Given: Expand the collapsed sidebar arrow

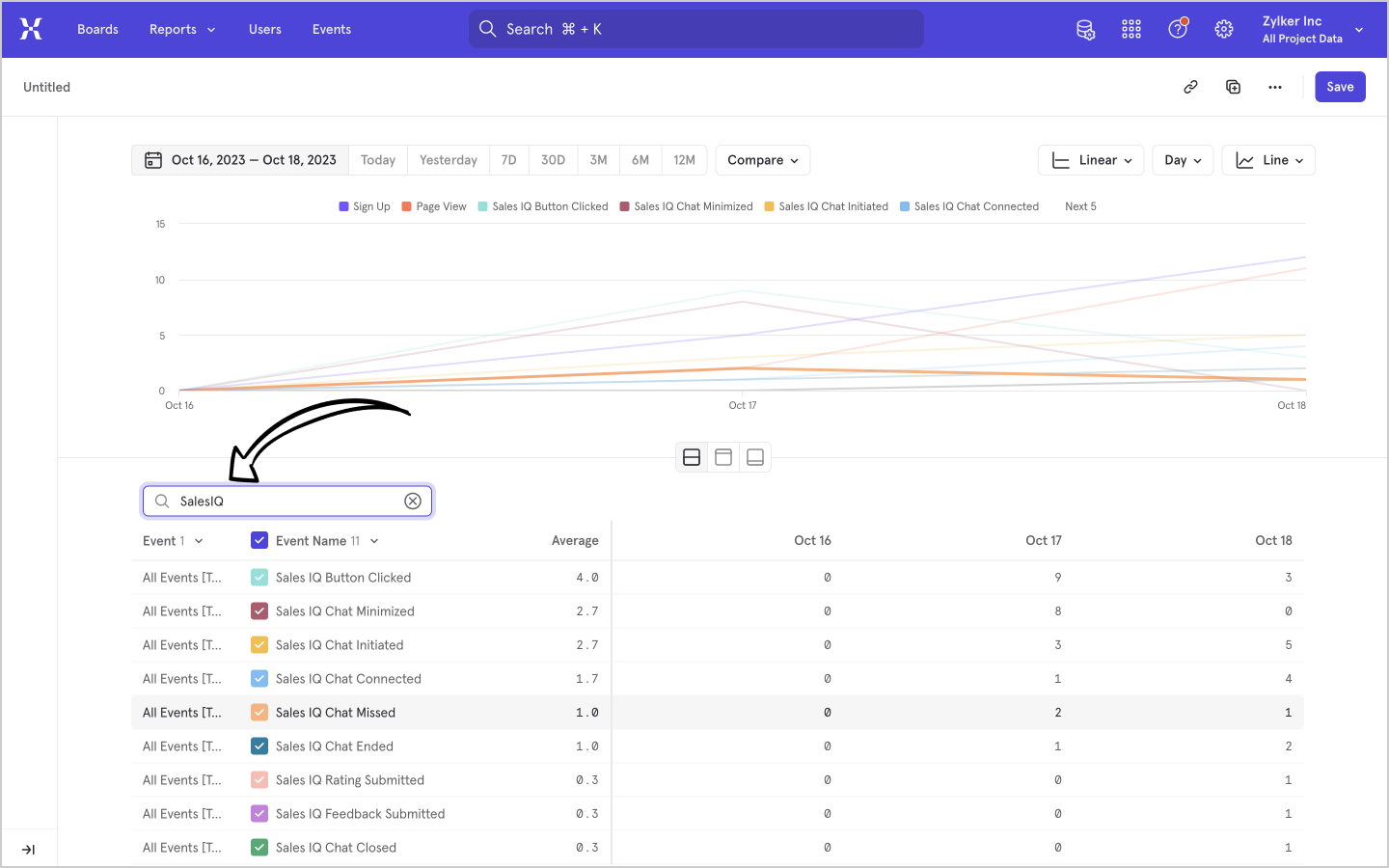Looking at the screenshot, I should click(x=28, y=850).
